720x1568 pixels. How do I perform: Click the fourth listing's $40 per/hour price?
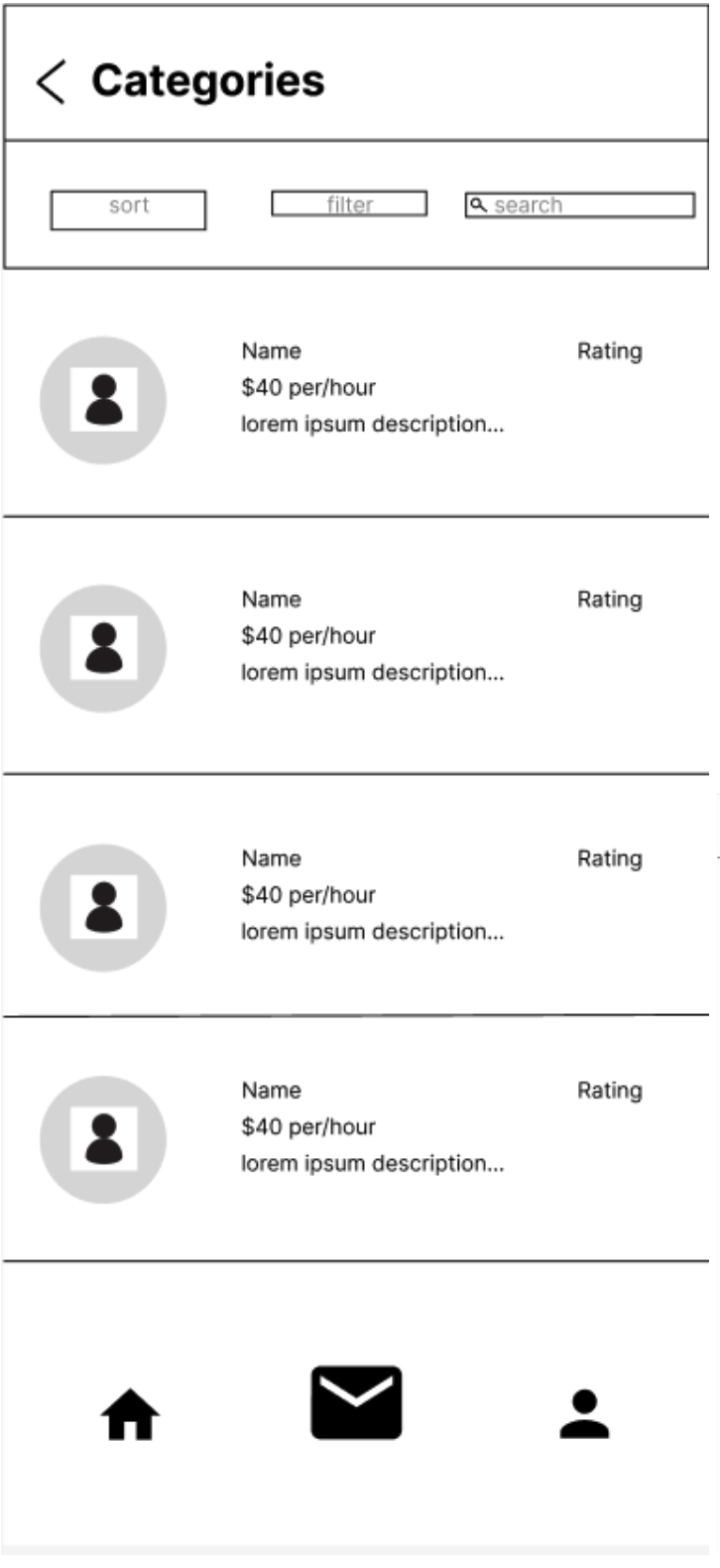(308, 1126)
